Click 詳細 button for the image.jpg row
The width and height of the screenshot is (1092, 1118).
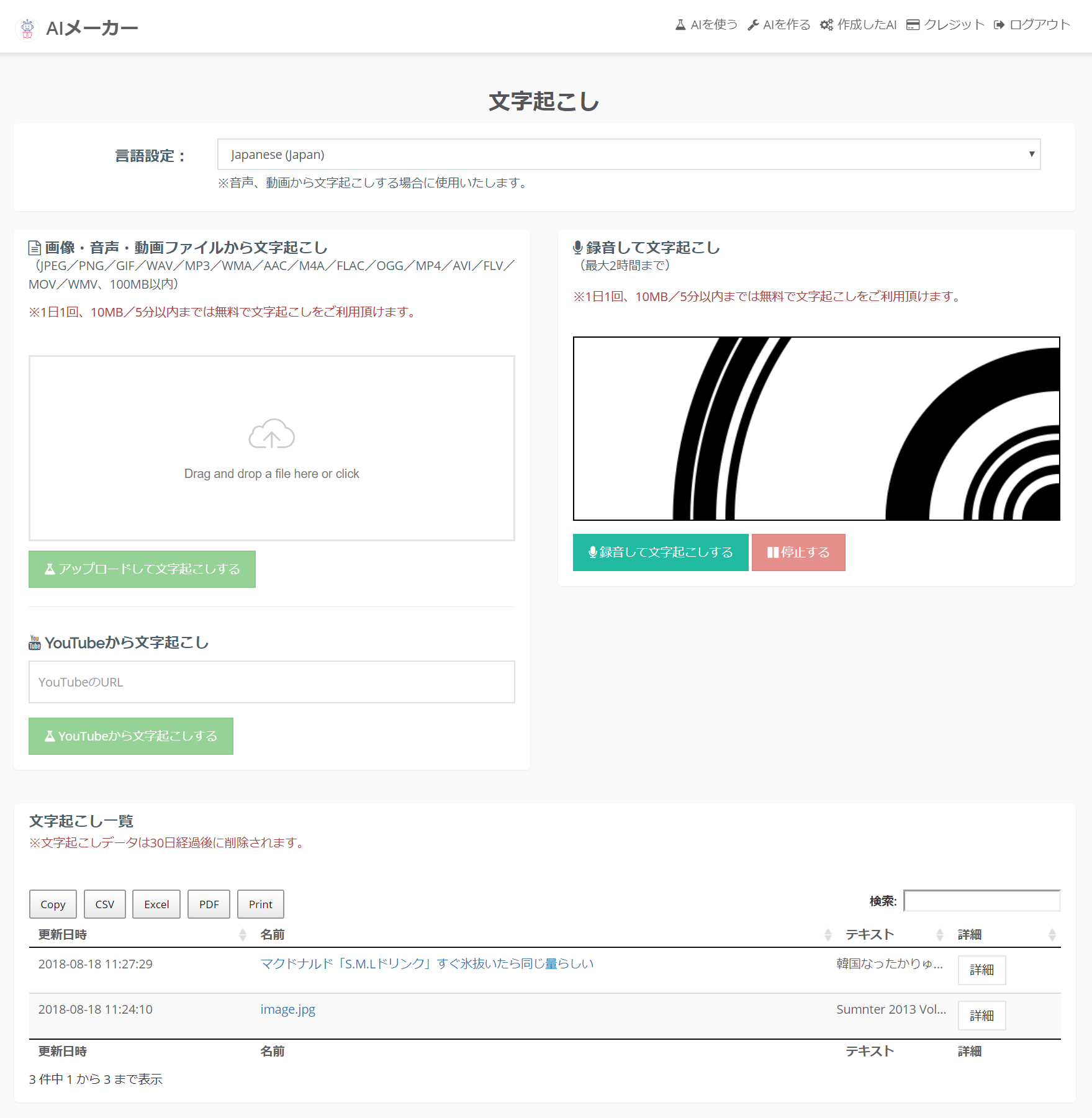click(x=981, y=1016)
